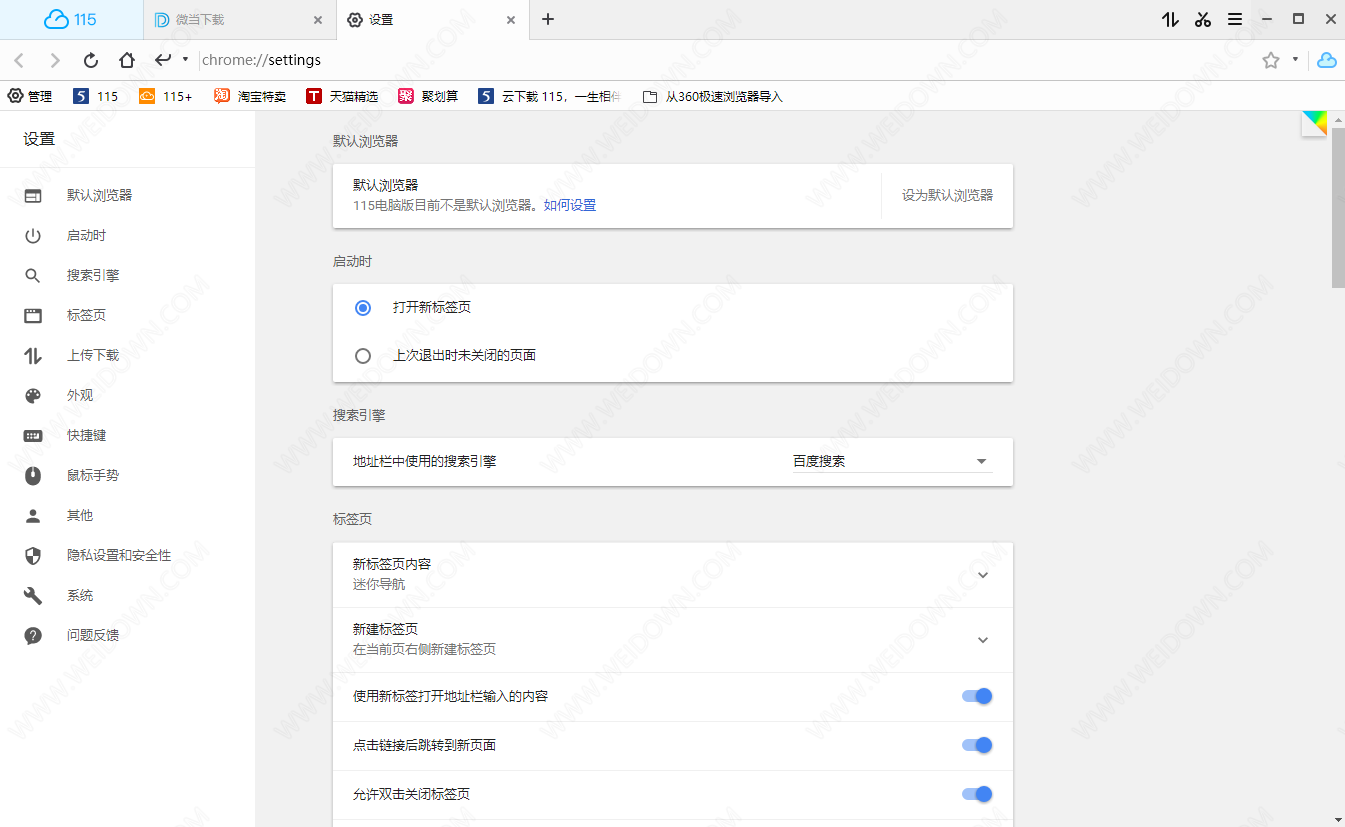This screenshot has height=827, width=1345.
Task: Open the dropdown next to the undo arrow
Action: click(x=185, y=60)
